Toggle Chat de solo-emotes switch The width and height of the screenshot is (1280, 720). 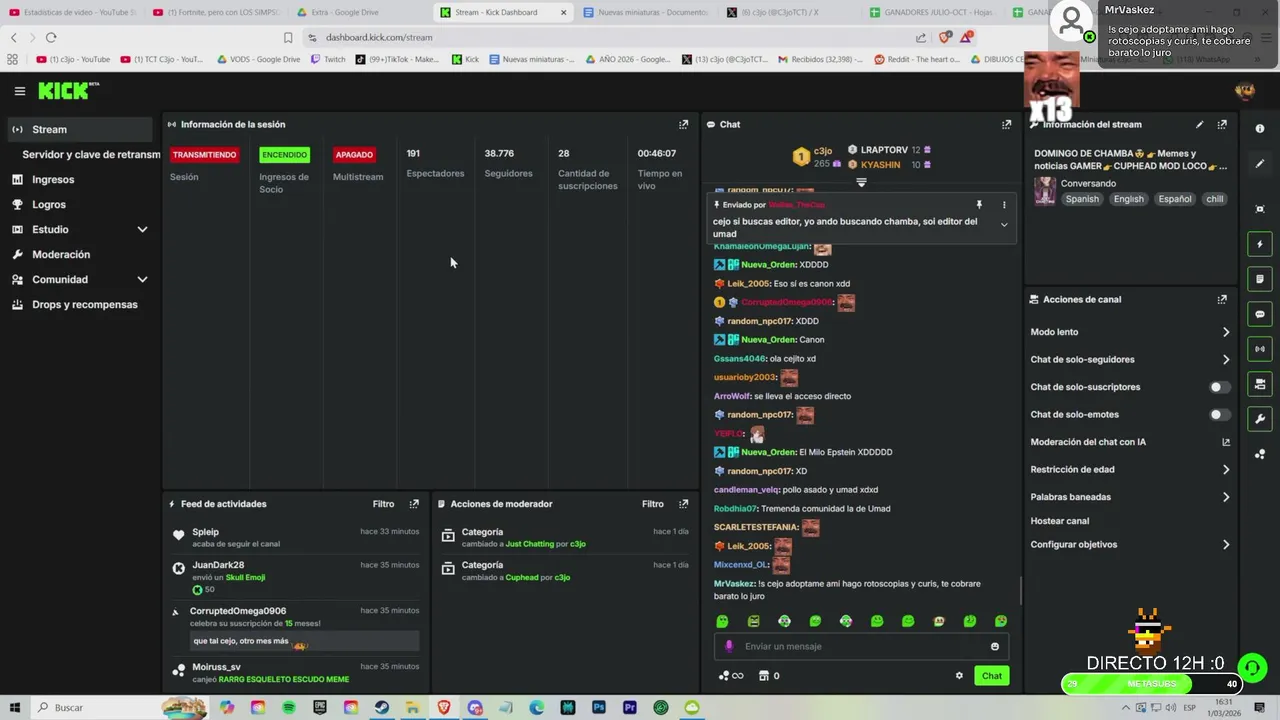click(x=1219, y=414)
